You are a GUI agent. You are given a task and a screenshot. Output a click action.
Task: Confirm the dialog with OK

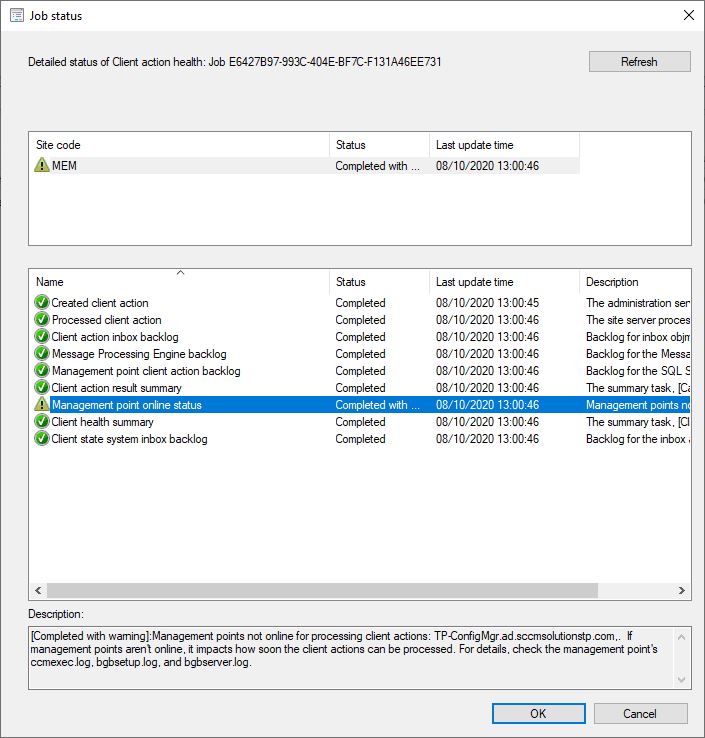click(538, 713)
